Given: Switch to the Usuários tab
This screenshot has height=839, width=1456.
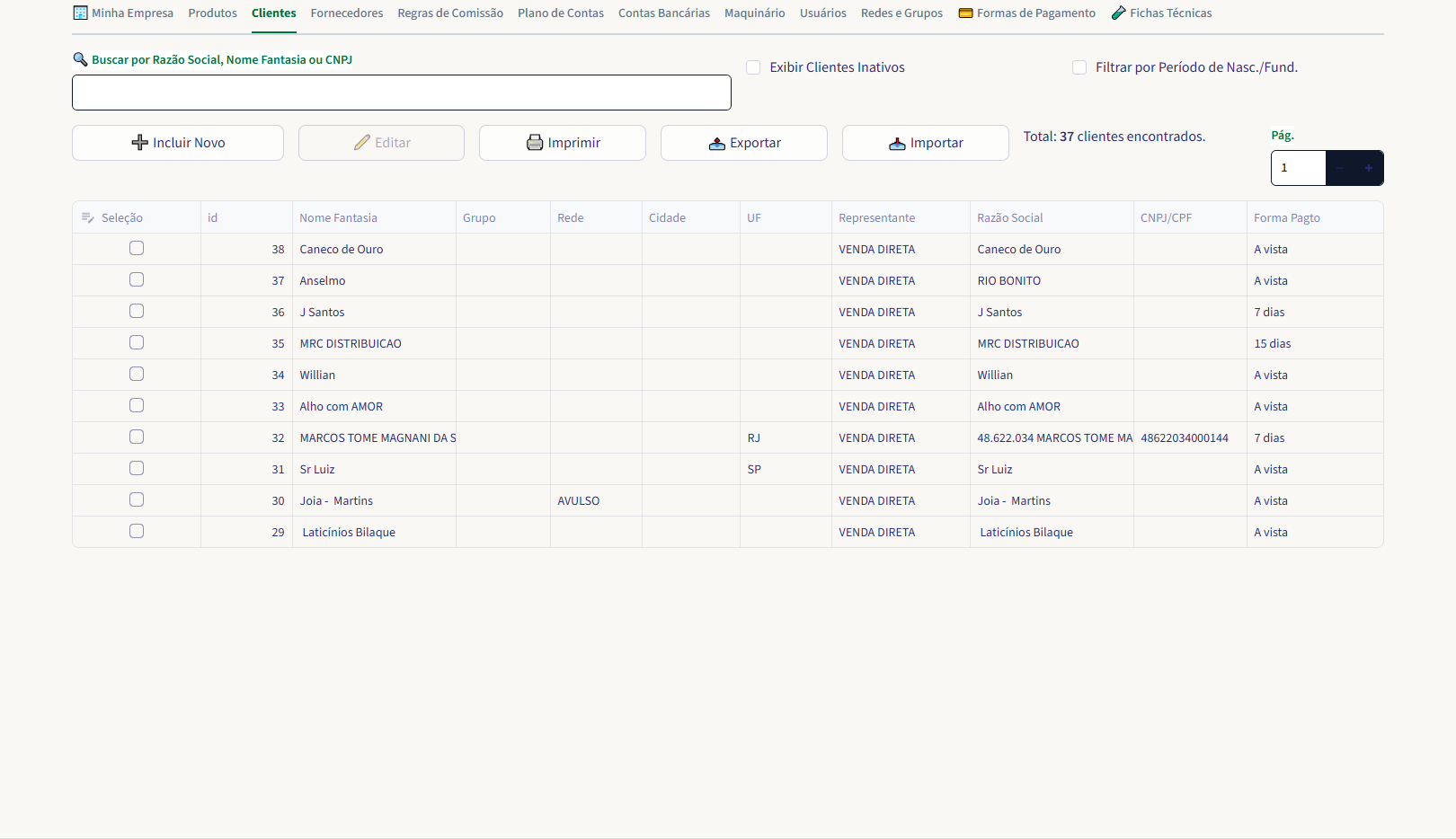Looking at the screenshot, I should [x=823, y=13].
